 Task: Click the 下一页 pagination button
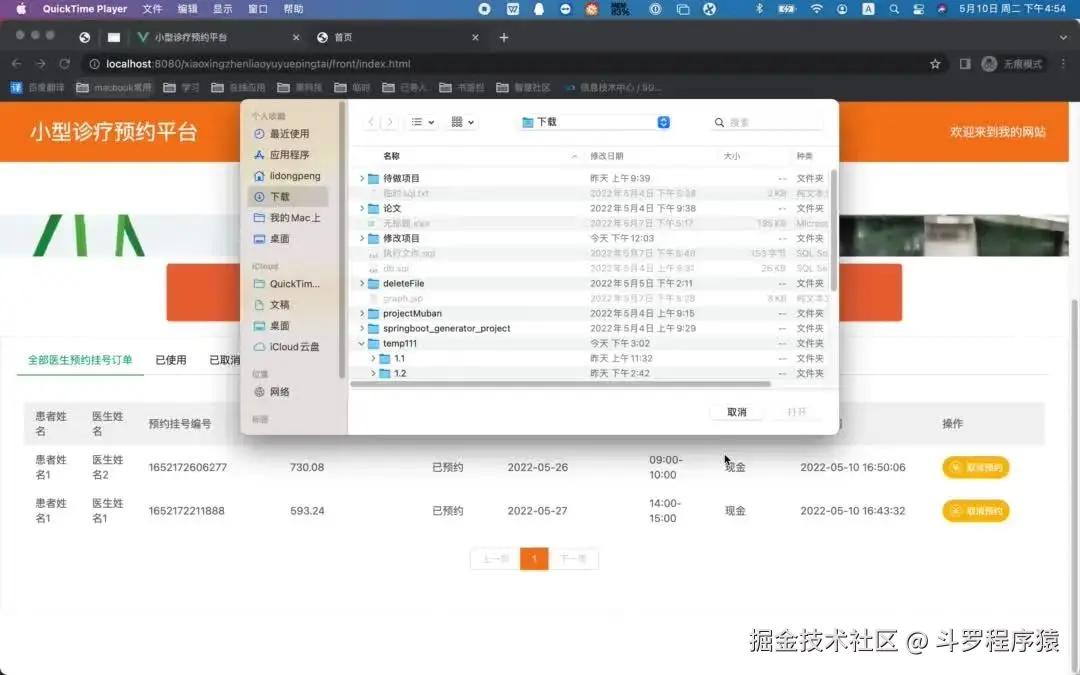[573, 559]
